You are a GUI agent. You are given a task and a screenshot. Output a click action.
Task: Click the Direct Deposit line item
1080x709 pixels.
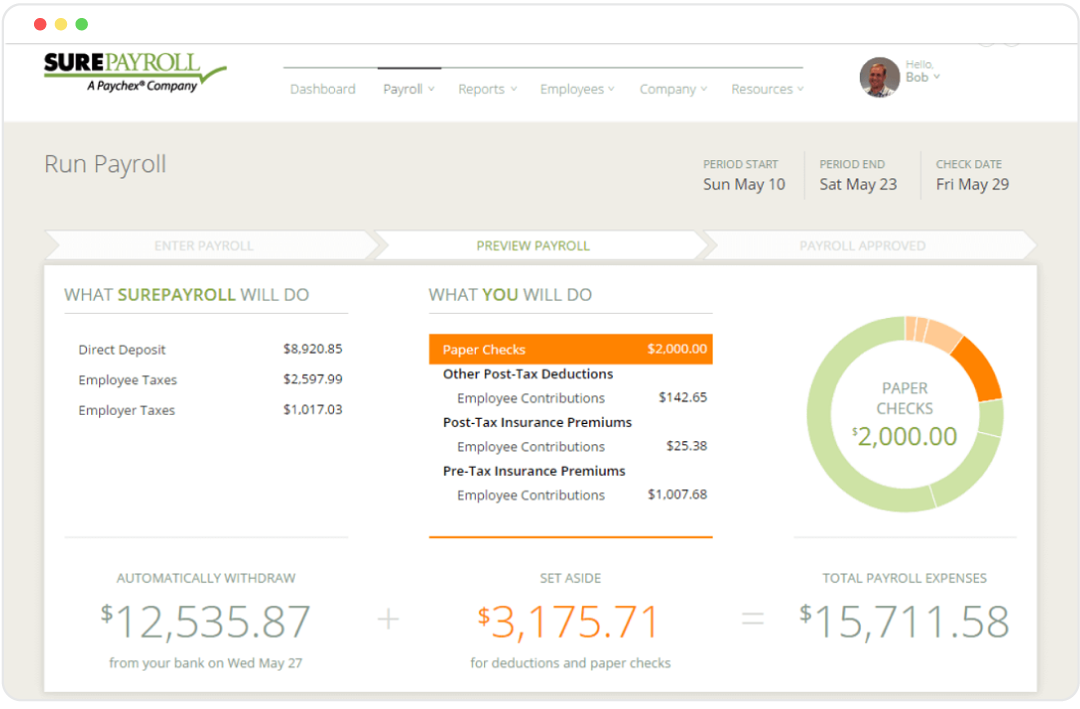click(122, 350)
